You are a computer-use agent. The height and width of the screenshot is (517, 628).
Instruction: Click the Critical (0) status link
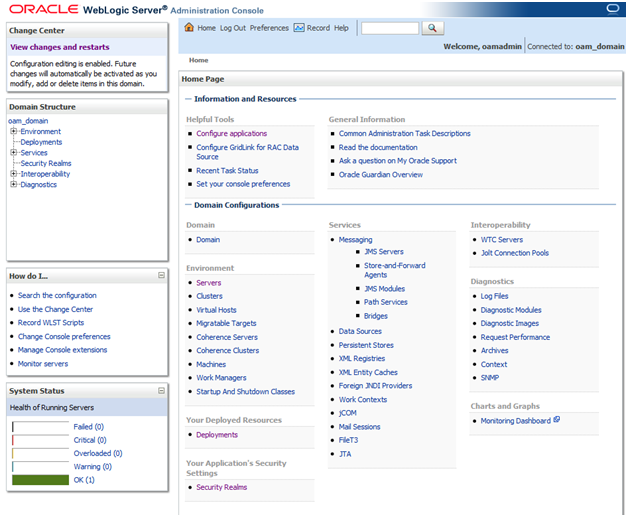point(90,440)
